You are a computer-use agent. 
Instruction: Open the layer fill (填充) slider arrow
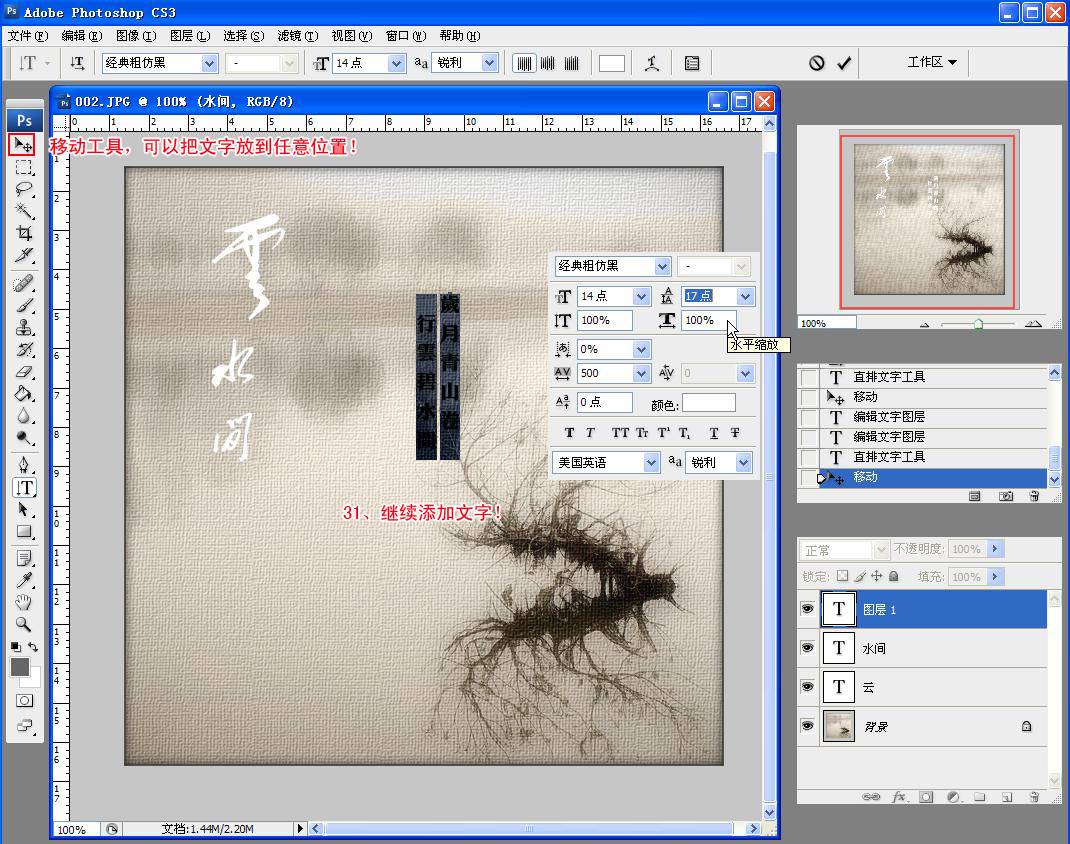coord(995,577)
